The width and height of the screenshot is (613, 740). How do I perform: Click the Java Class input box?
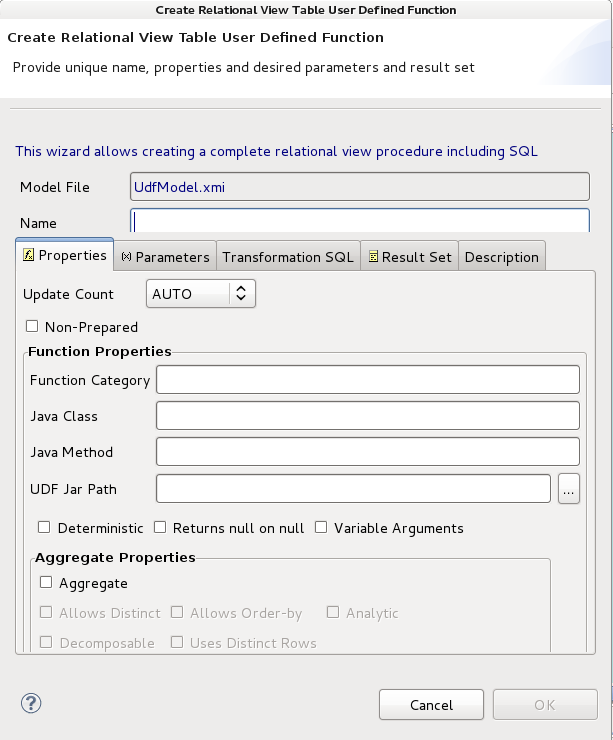[x=368, y=416]
